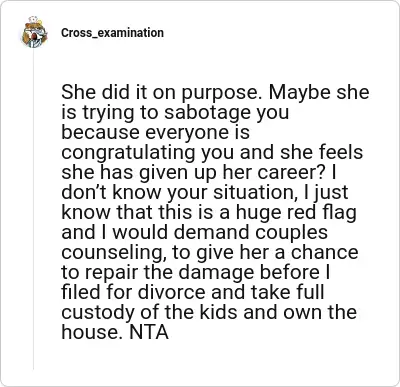400x387 pixels.
Task: Click the words "filed for divorce"
Action: 133,292
